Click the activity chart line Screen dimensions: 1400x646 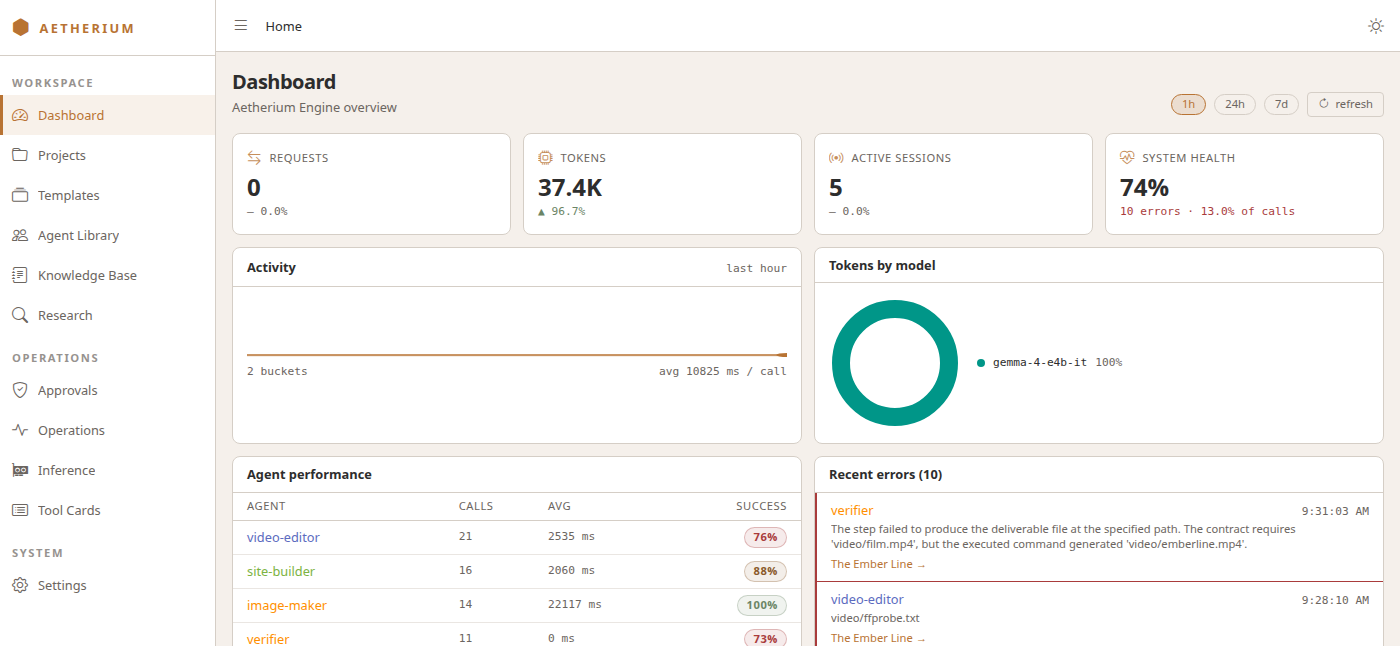click(x=517, y=354)
